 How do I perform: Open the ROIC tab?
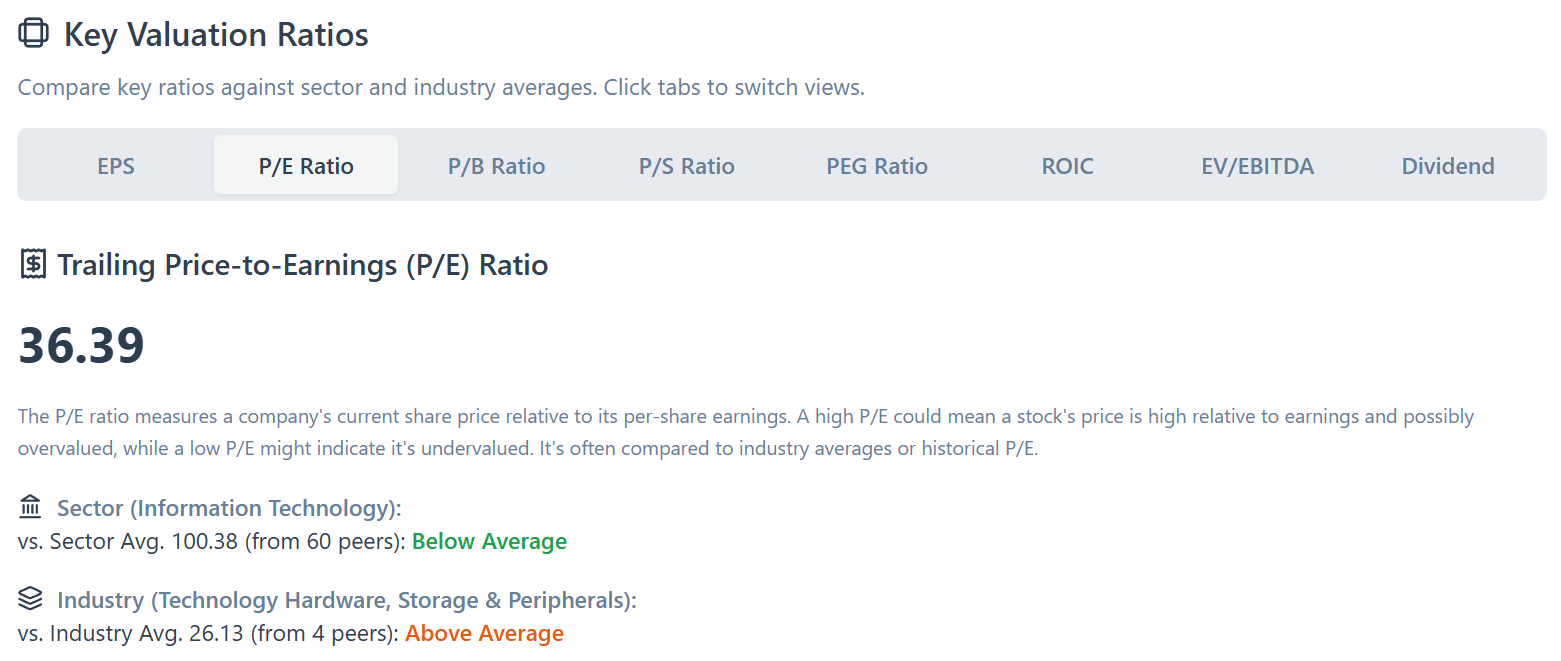[x=1067, y=166]
